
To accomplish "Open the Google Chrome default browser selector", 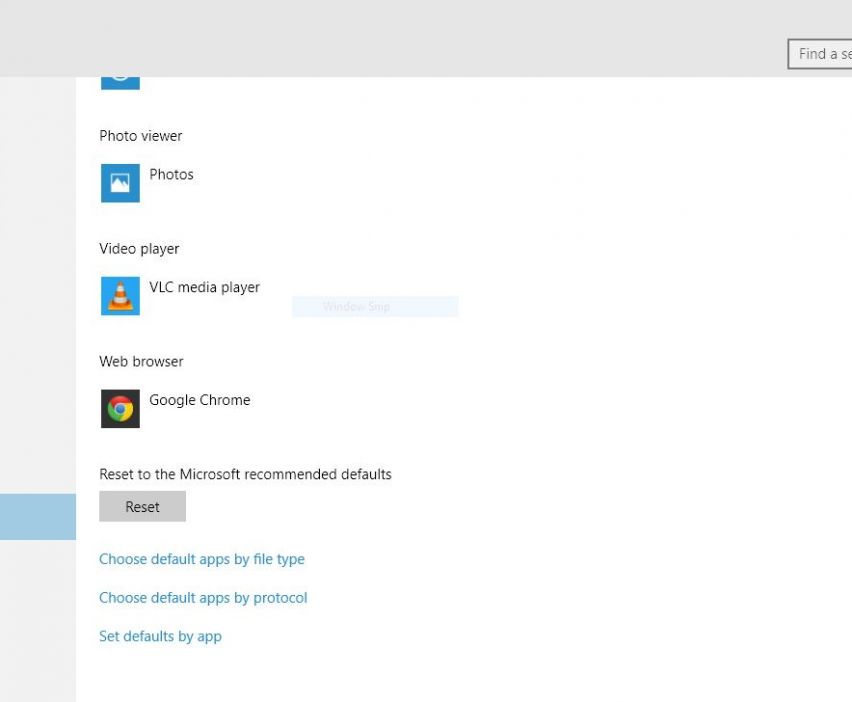I will tap(199, 400).
